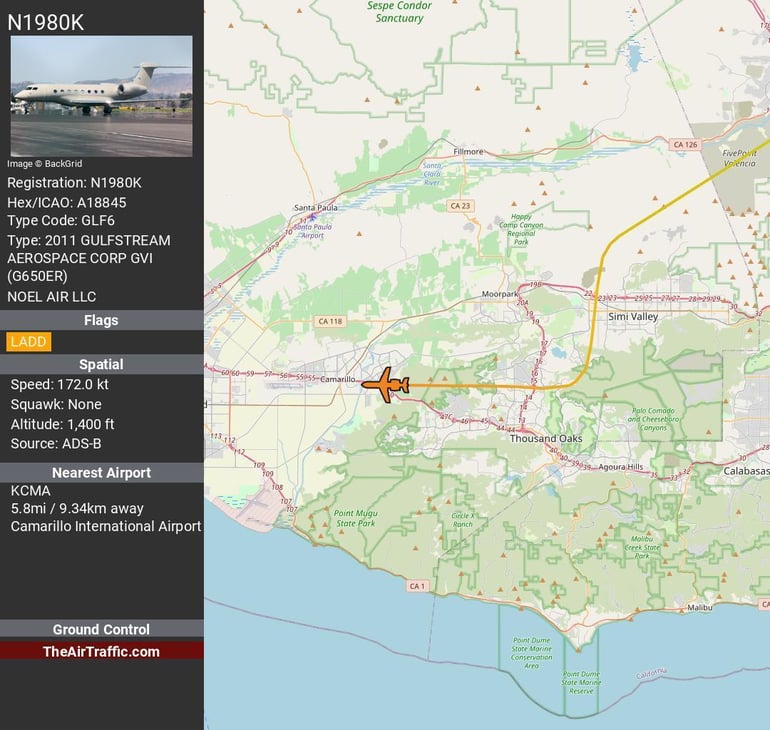Open the Ground Control section header
This screenshot has height=730, width=770.
pos(101,629)
